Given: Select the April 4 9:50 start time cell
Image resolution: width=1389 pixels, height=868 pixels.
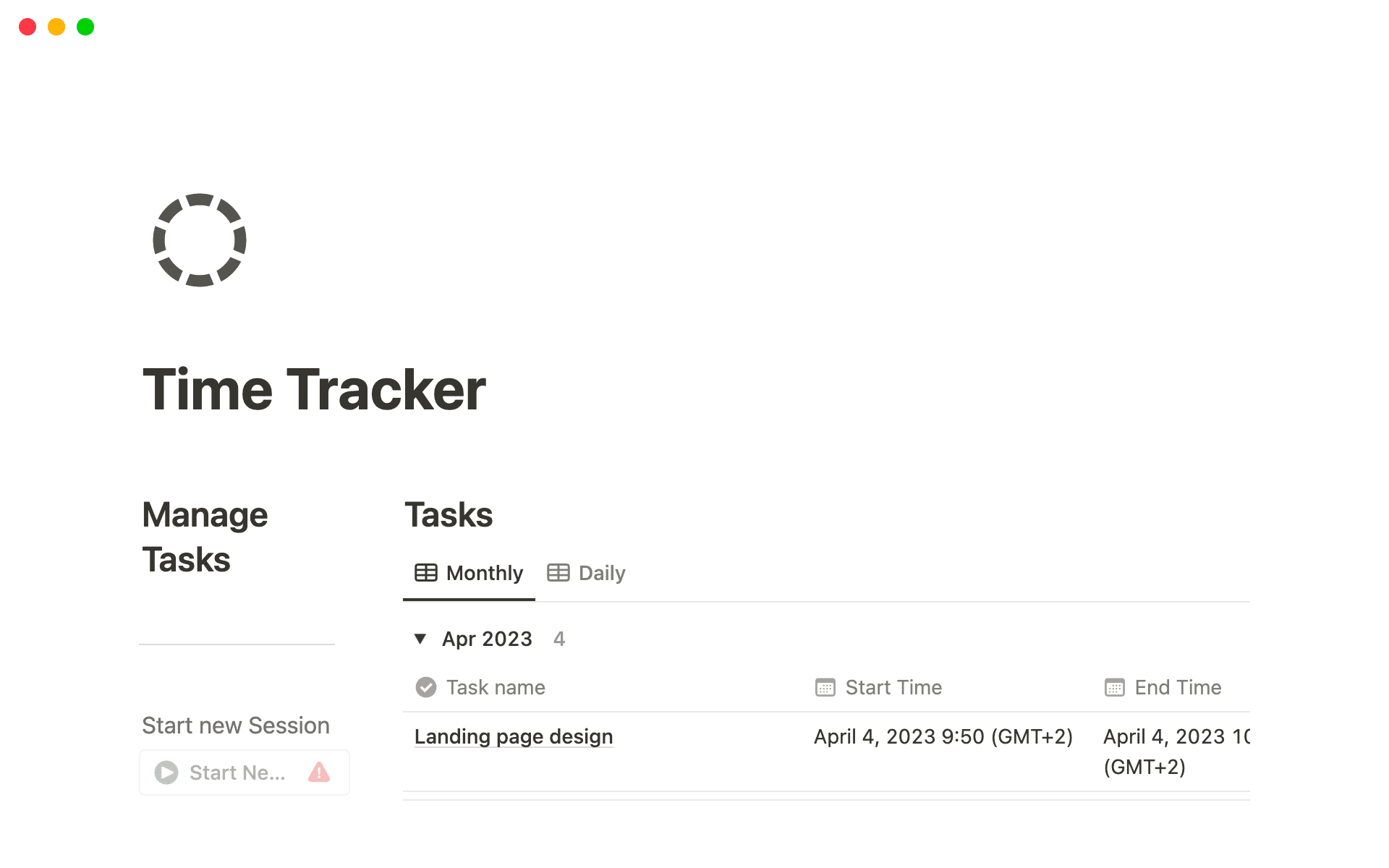Looking at the screenshot, I should (x=943, y=736).
